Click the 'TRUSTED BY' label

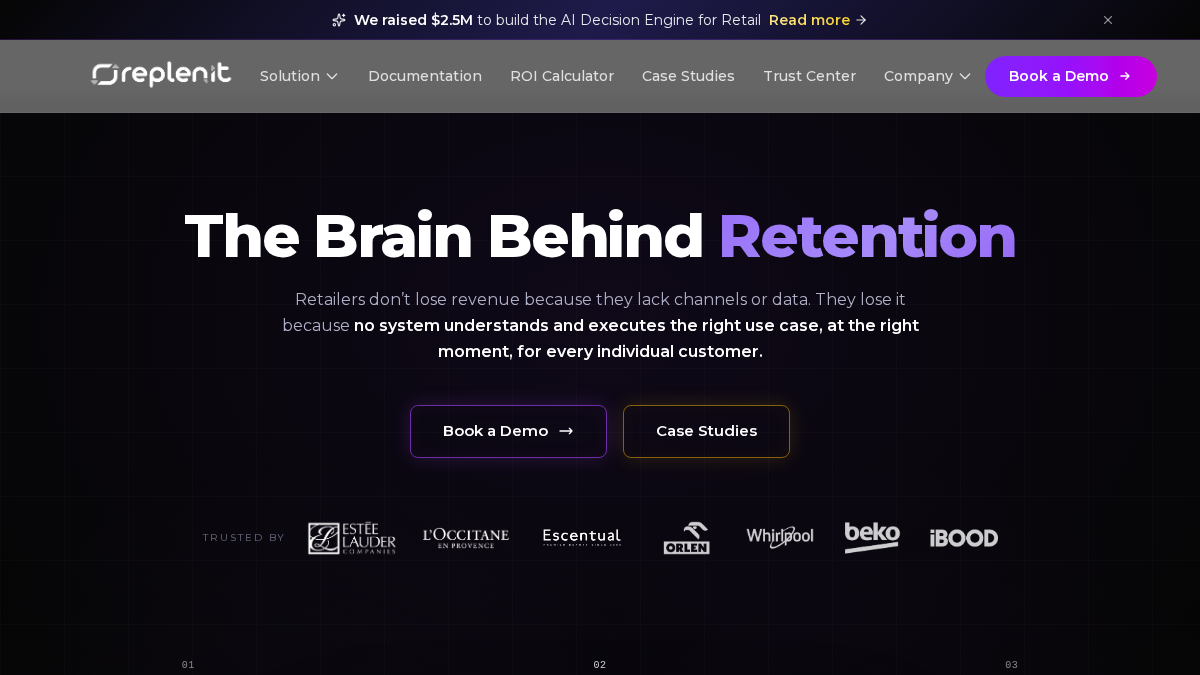[x=243, y=538]
